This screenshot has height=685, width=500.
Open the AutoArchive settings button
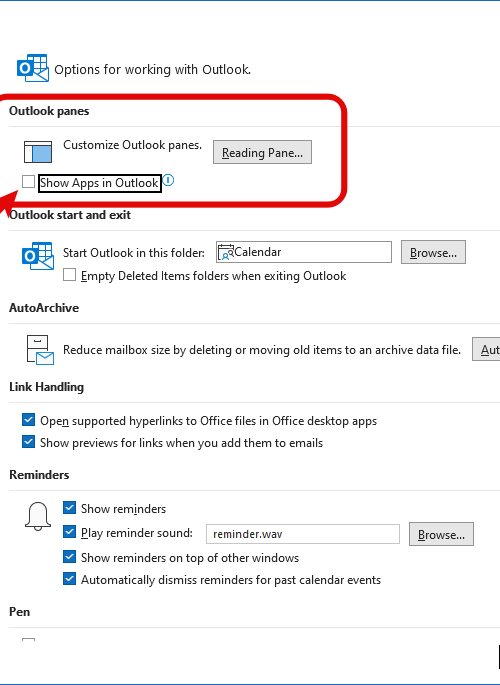(486, 349)
